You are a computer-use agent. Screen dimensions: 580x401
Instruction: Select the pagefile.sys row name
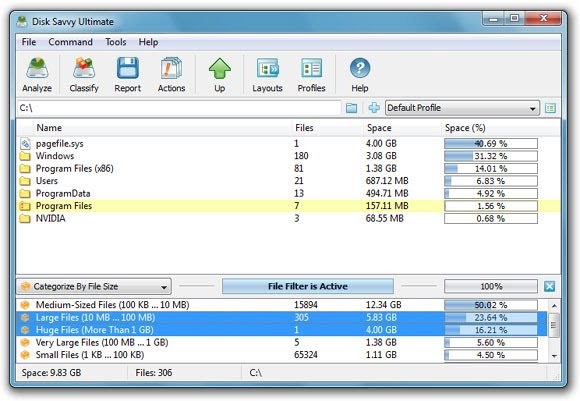point(60,144)
